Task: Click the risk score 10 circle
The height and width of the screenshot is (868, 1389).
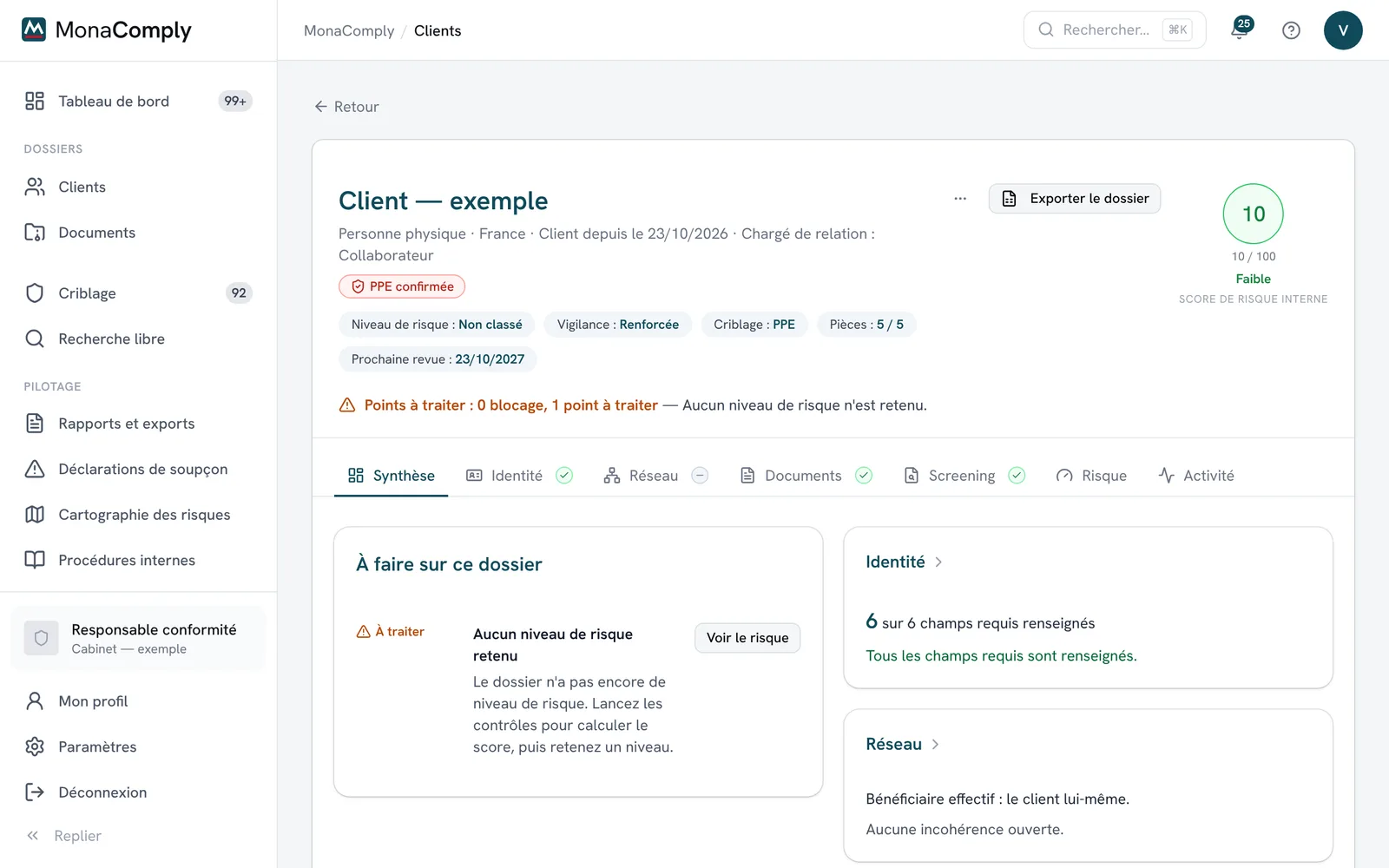Action: tap(1253, 214)
